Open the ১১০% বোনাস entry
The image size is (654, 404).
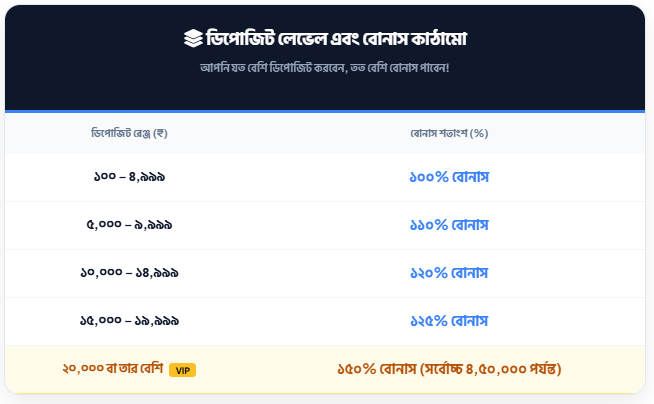[x=449, y=225]
